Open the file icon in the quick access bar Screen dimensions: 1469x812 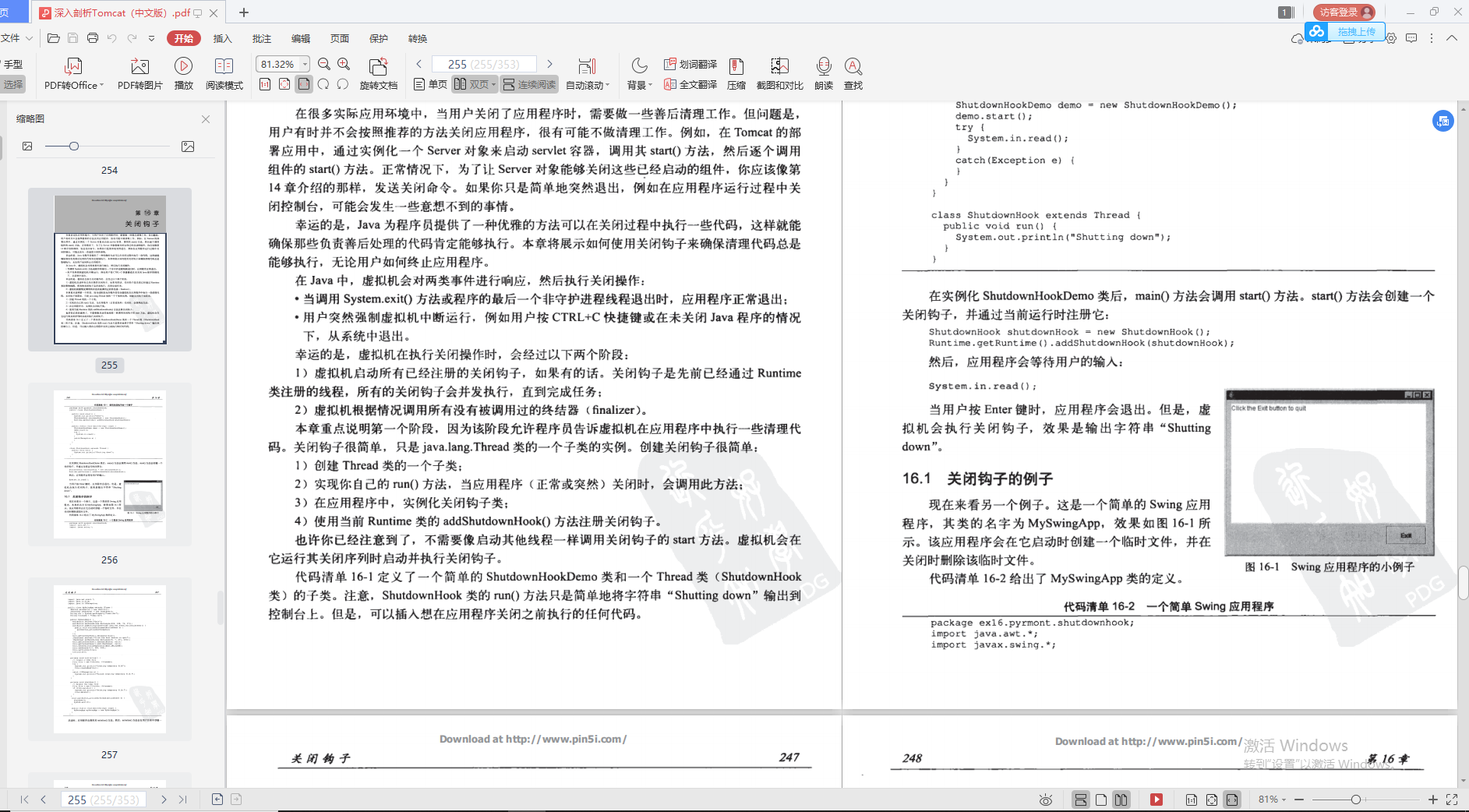click(x=54, y=38)
